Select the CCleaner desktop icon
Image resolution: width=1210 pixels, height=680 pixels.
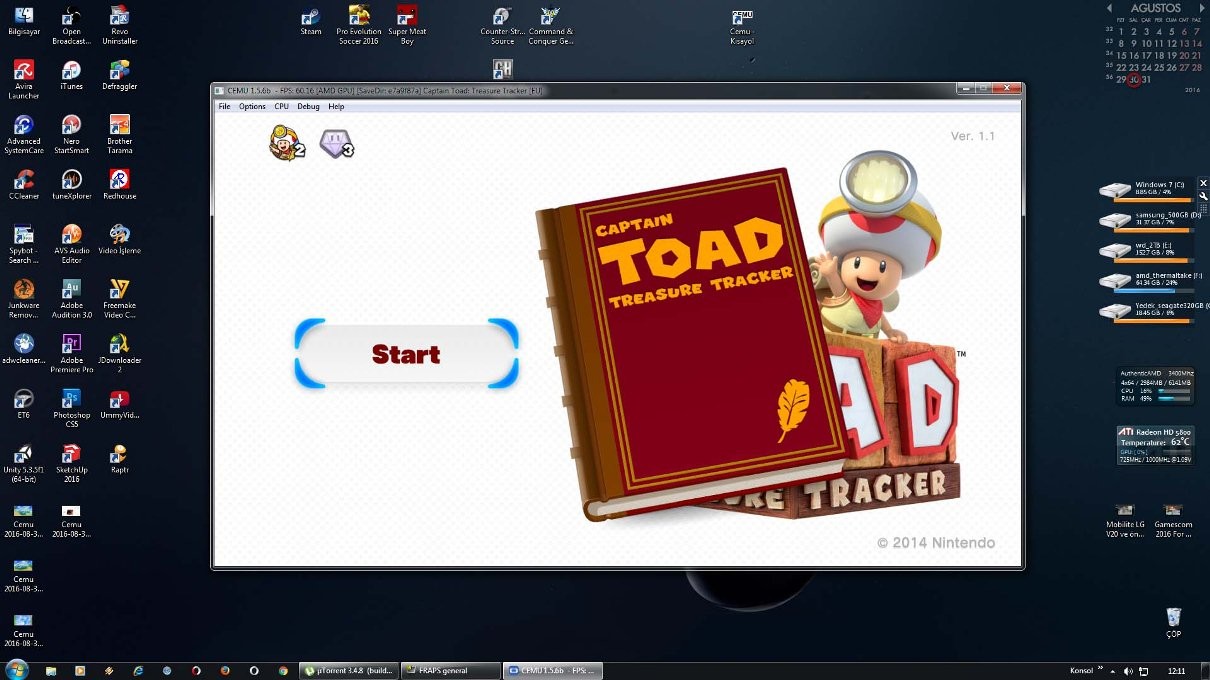tap(23, 185)
